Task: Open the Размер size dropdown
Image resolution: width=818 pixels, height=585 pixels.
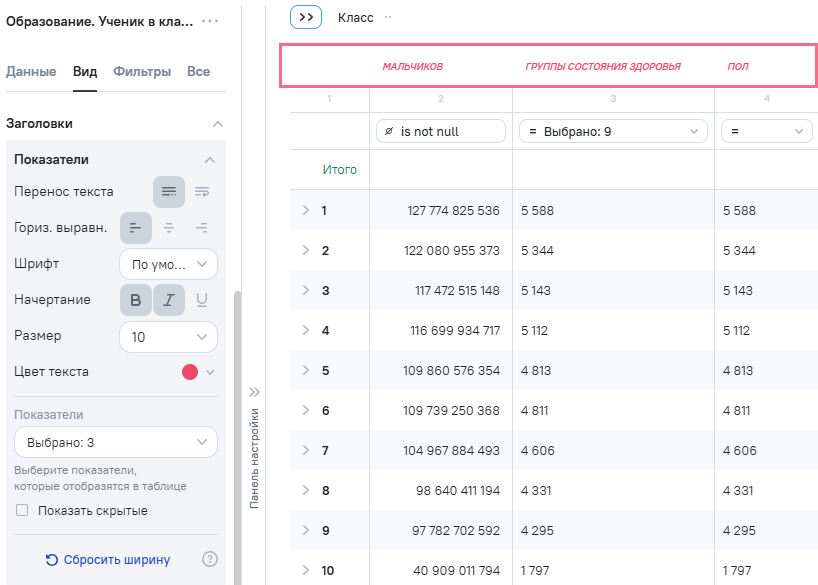Action: [168, 337]
